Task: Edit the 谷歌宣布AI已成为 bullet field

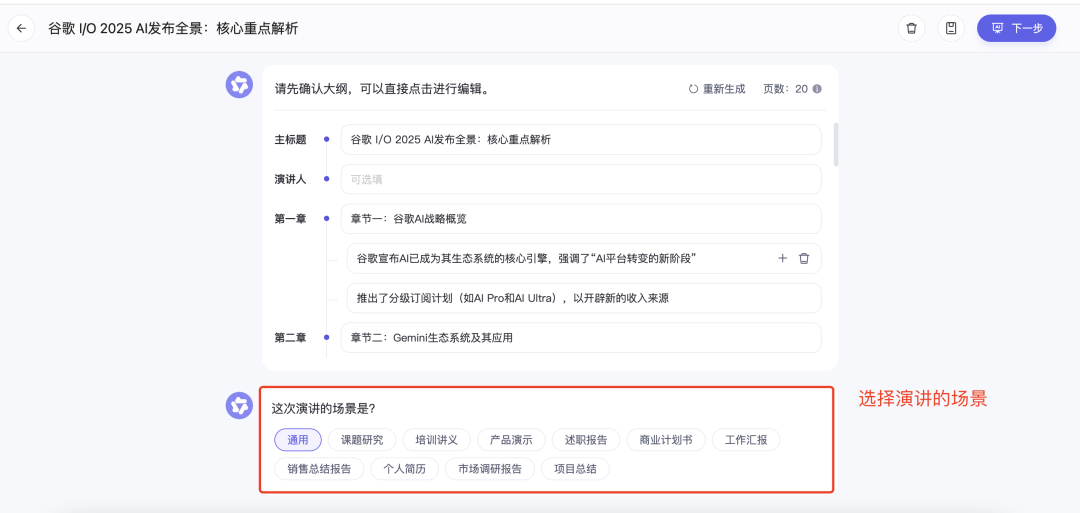Action: tap(584, 258)
